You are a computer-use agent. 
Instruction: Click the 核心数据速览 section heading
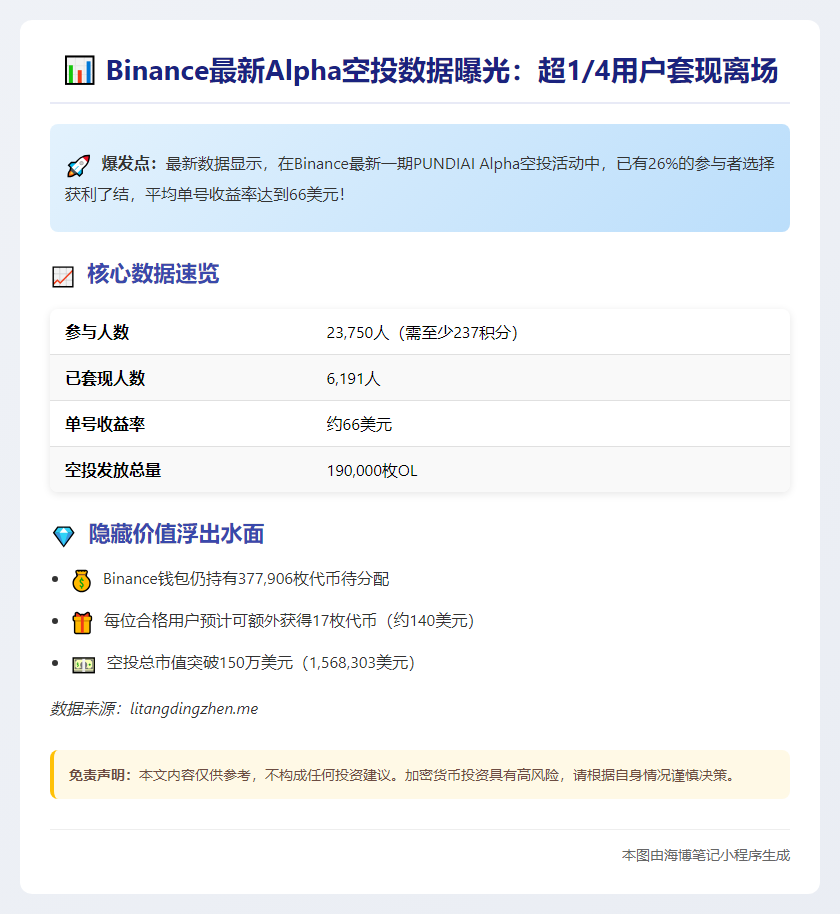[x=153, y=274]
